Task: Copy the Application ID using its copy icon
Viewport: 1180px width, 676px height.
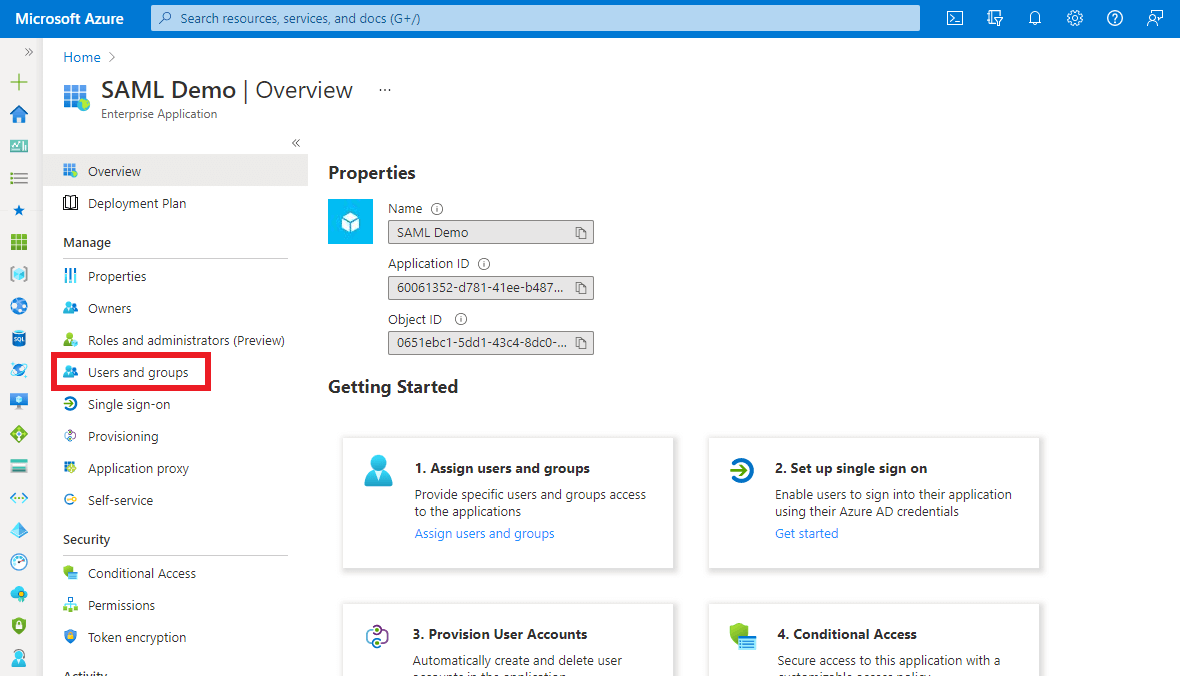Action: (x=580, y=287)
